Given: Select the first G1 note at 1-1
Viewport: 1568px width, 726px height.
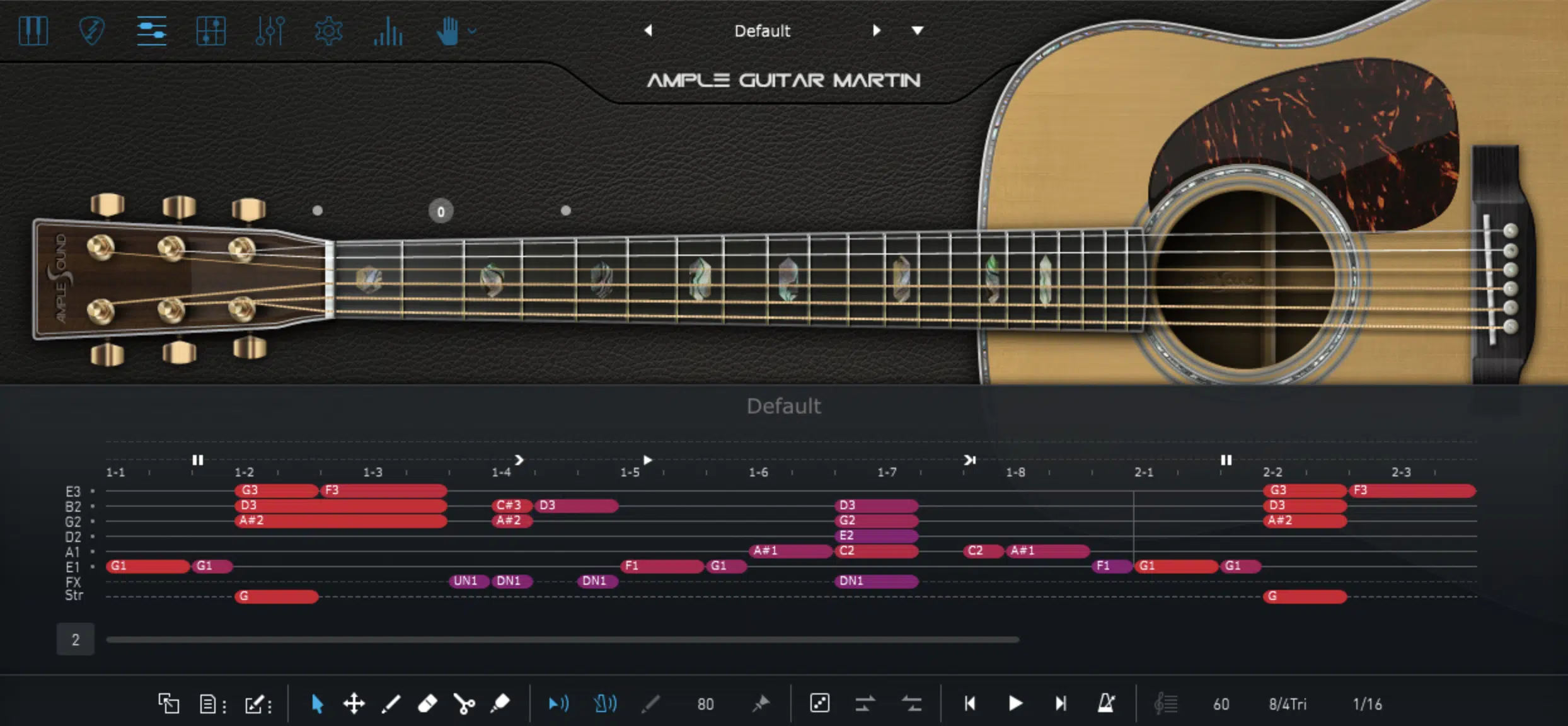Looking at the screenshot, I should tap(148, 566).
